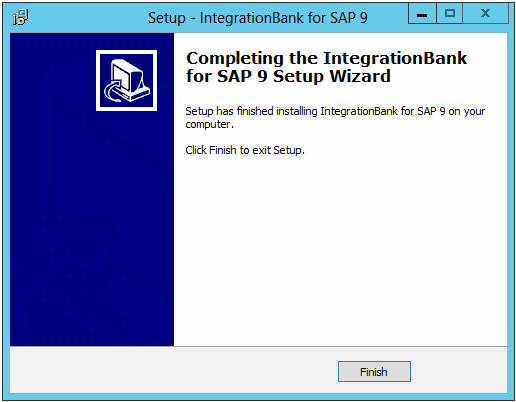516x402 pixels.
Task: Open the Setup installer icon system menu
Action: click(x=20, y=17)
